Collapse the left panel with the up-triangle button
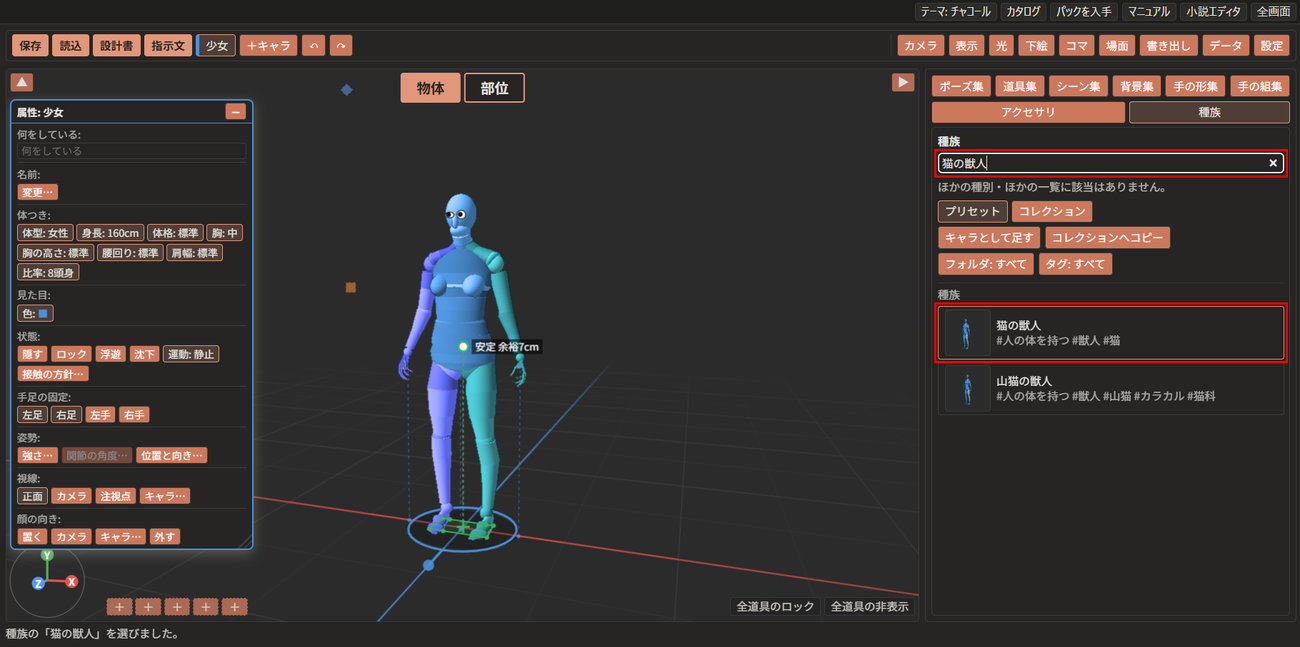This screenshot has height=647, width=1300. point(22,82)
